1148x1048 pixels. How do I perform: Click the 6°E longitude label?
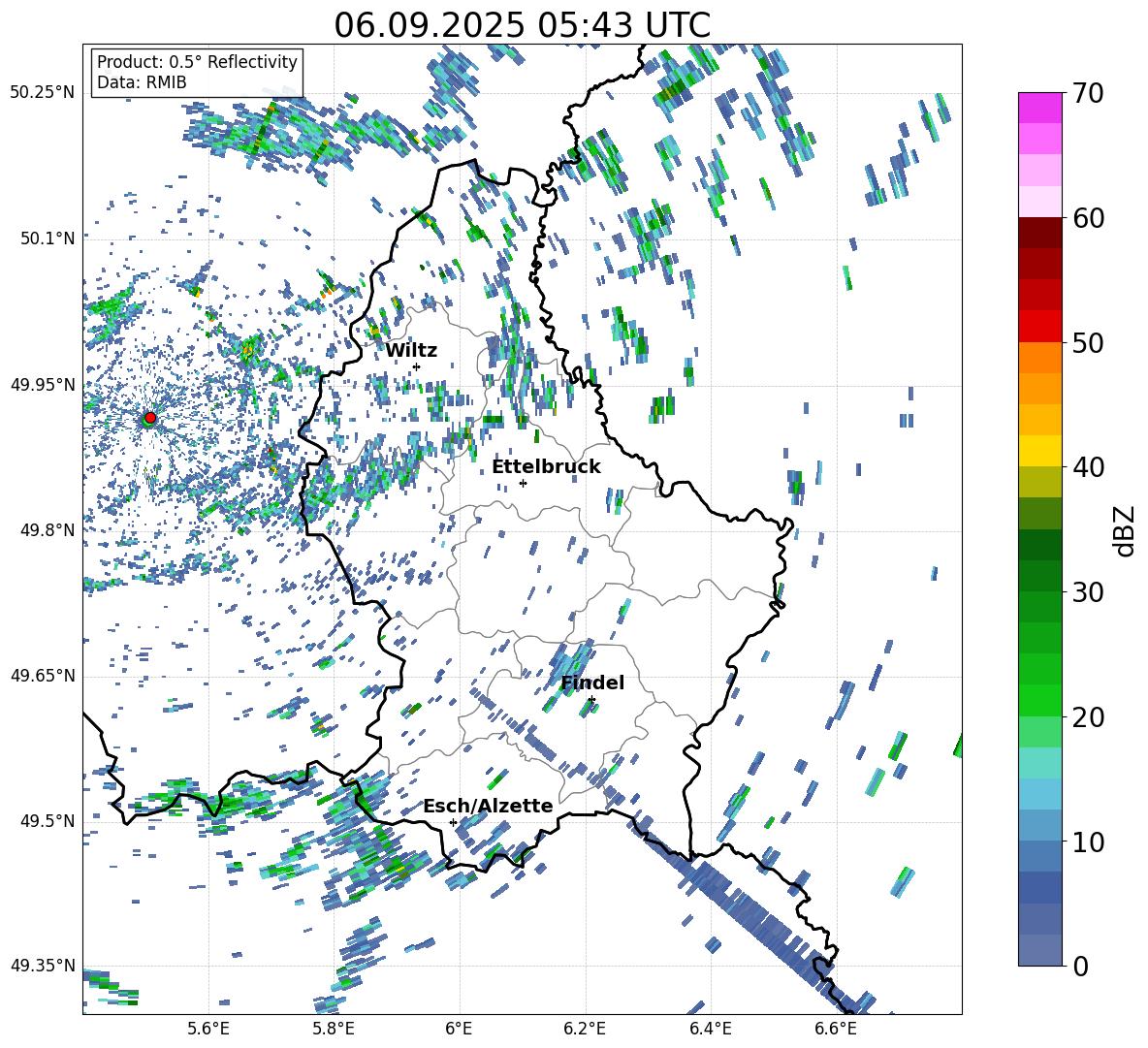[459, 1029]
